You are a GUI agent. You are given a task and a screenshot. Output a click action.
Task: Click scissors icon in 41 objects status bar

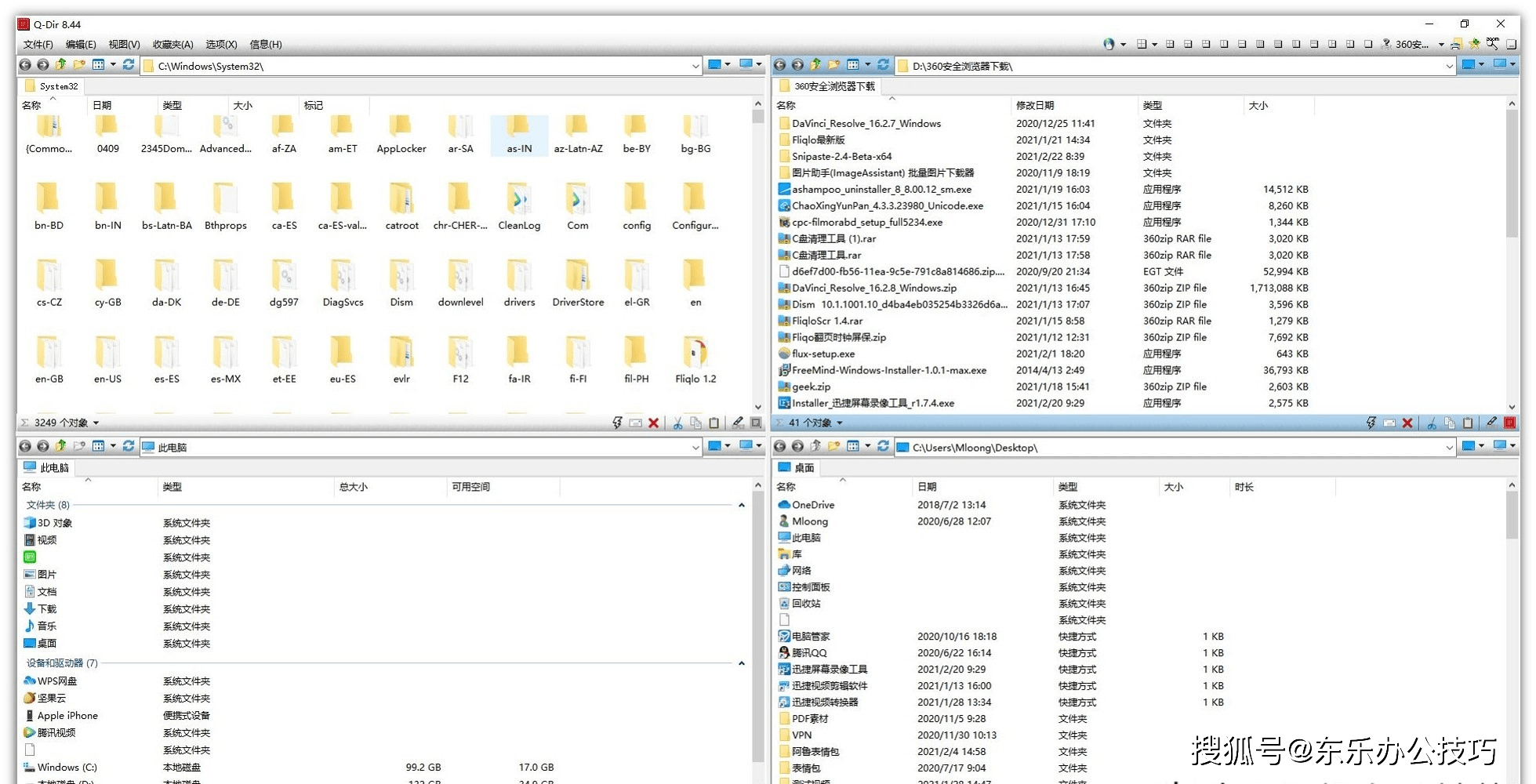pos(1432,423)
